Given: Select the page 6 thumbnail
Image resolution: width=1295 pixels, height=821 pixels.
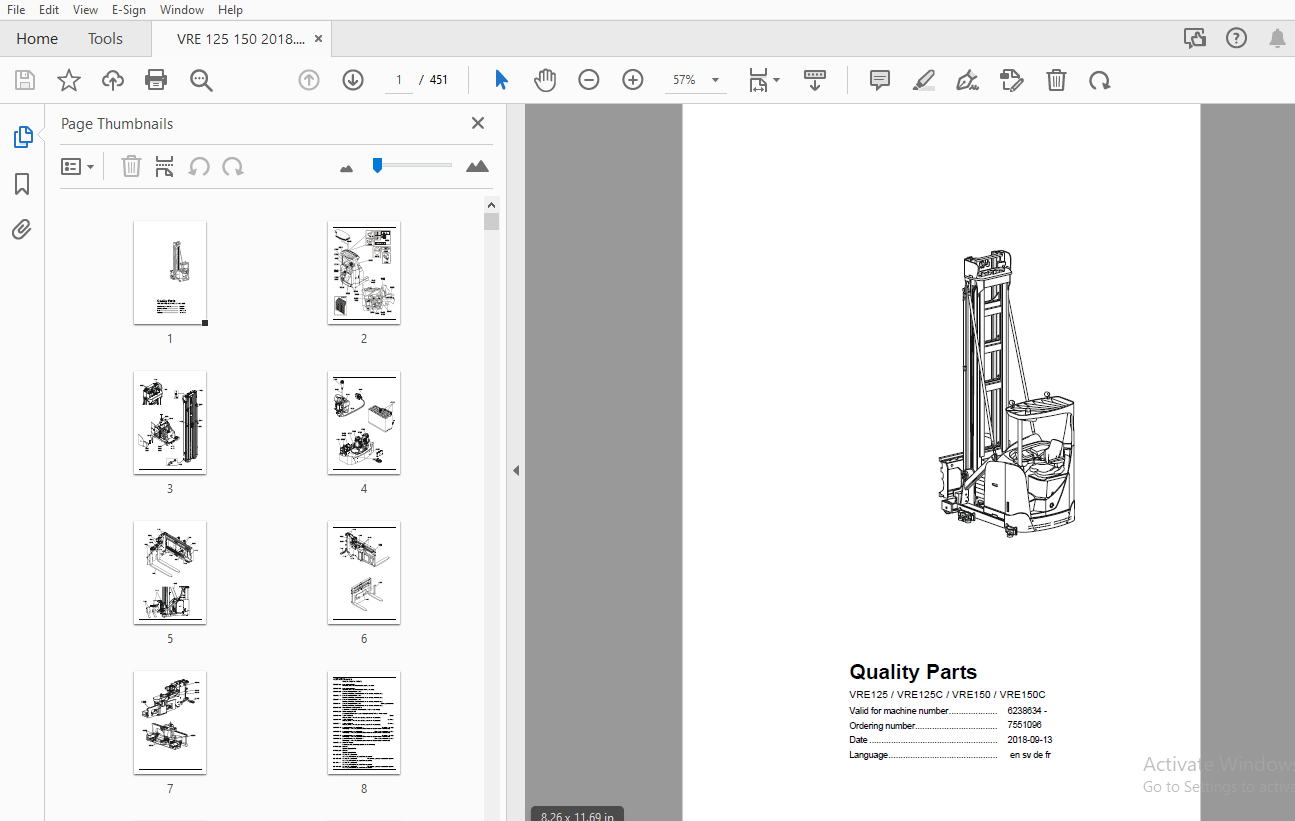Looking at the screenshot, I should tap(364, 573).
